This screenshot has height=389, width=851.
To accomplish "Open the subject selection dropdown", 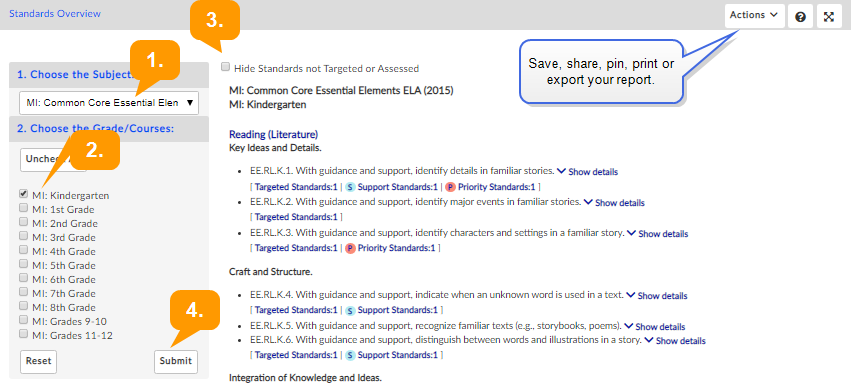I will point(109,103).
